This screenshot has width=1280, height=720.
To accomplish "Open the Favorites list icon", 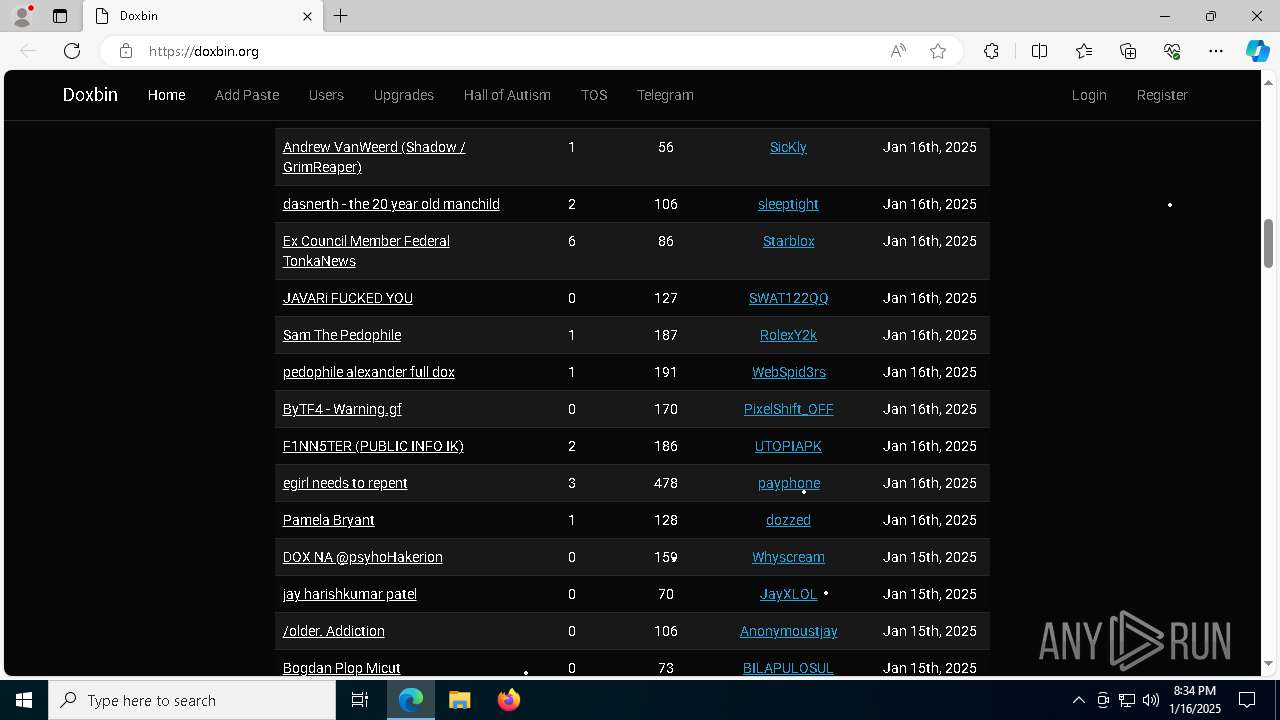I will click(1084, 51).
